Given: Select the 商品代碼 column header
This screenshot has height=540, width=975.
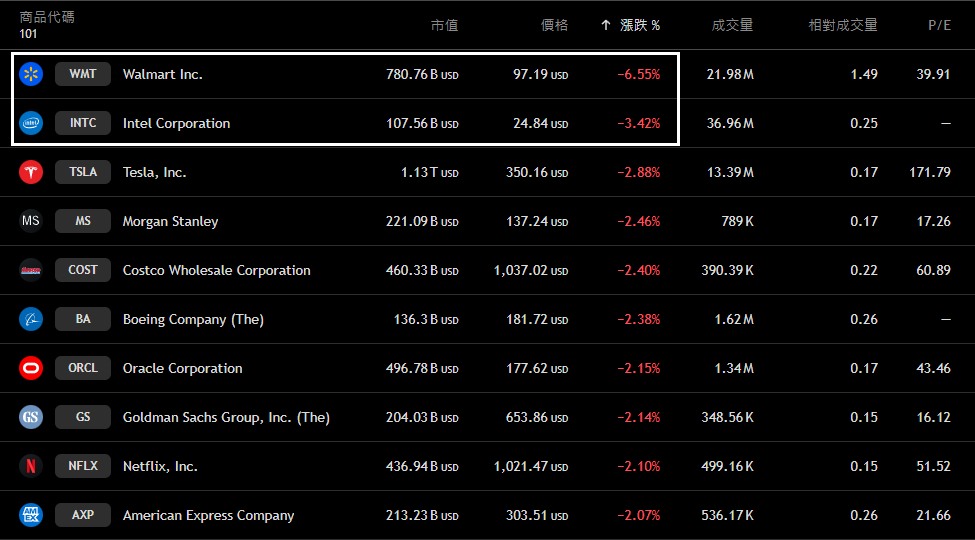Looking at the screenshot, I should pyautogui.click(x=47, y=17).
